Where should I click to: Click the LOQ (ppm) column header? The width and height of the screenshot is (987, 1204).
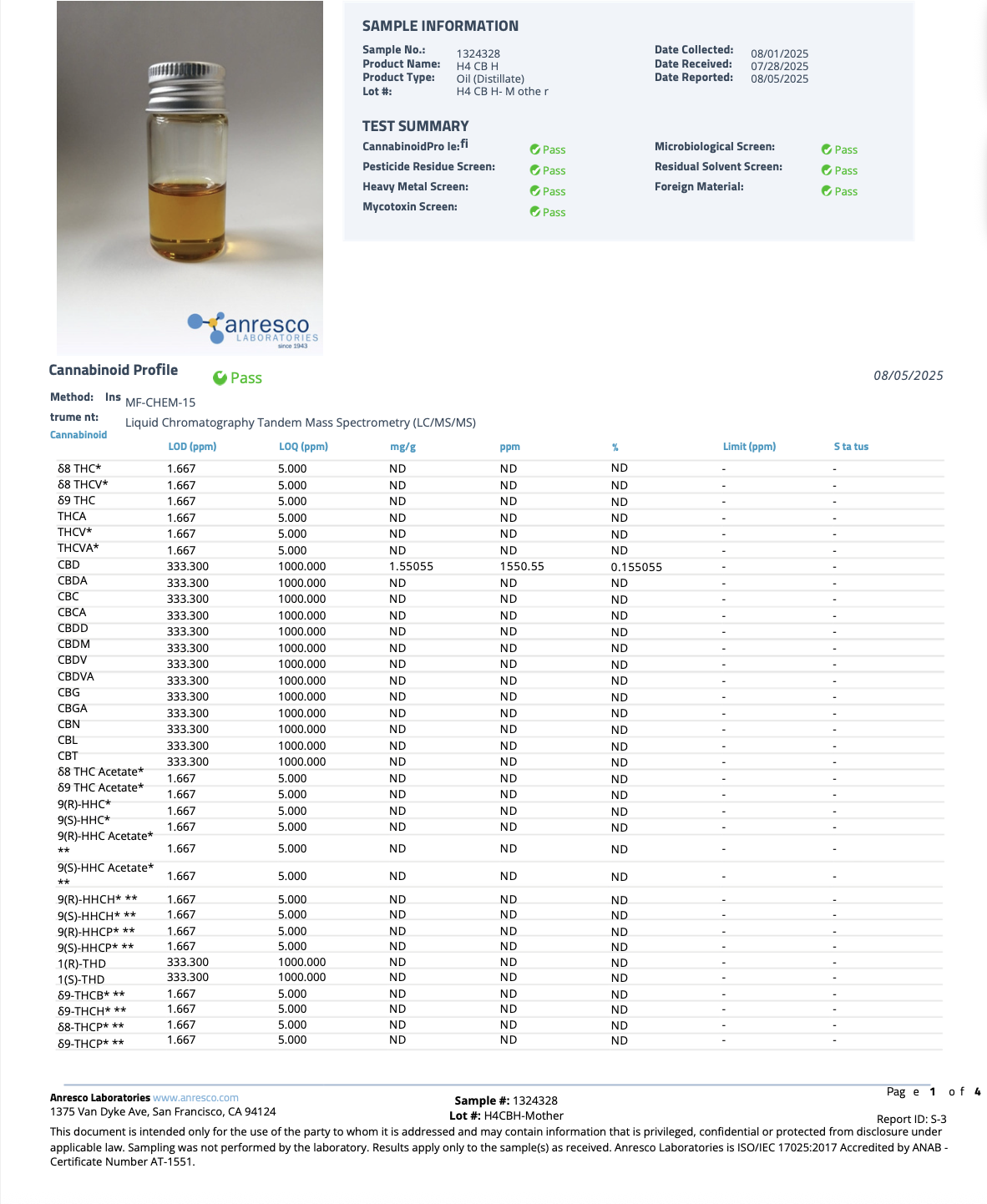pyautogui.click(x=303, y=447)
